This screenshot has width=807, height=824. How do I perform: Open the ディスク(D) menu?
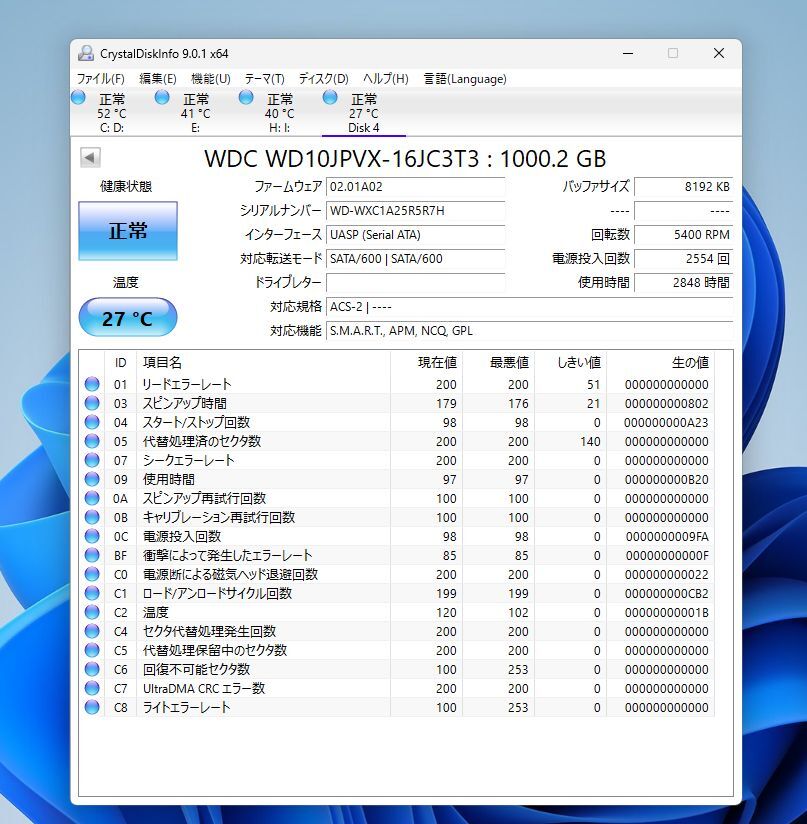(324, 79)
